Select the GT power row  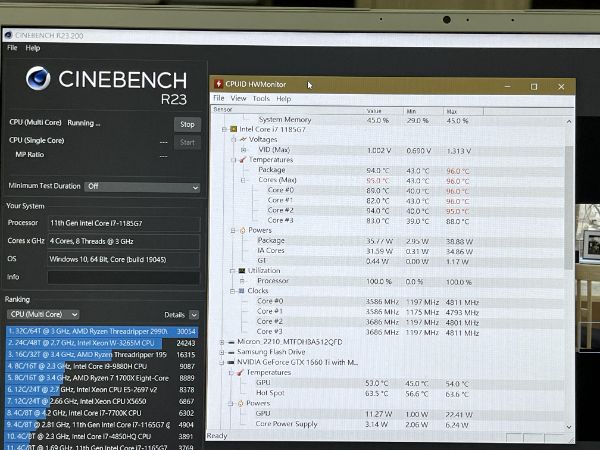[388, 261]
